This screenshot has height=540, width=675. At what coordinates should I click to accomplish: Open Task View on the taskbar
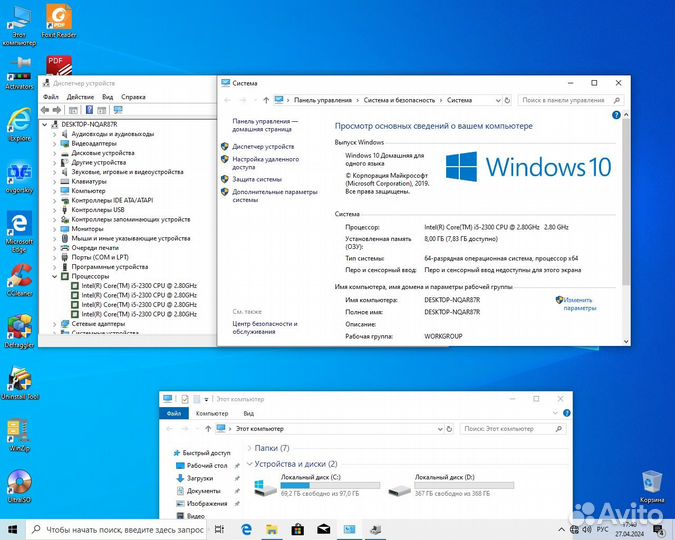[x=219, y=529]
